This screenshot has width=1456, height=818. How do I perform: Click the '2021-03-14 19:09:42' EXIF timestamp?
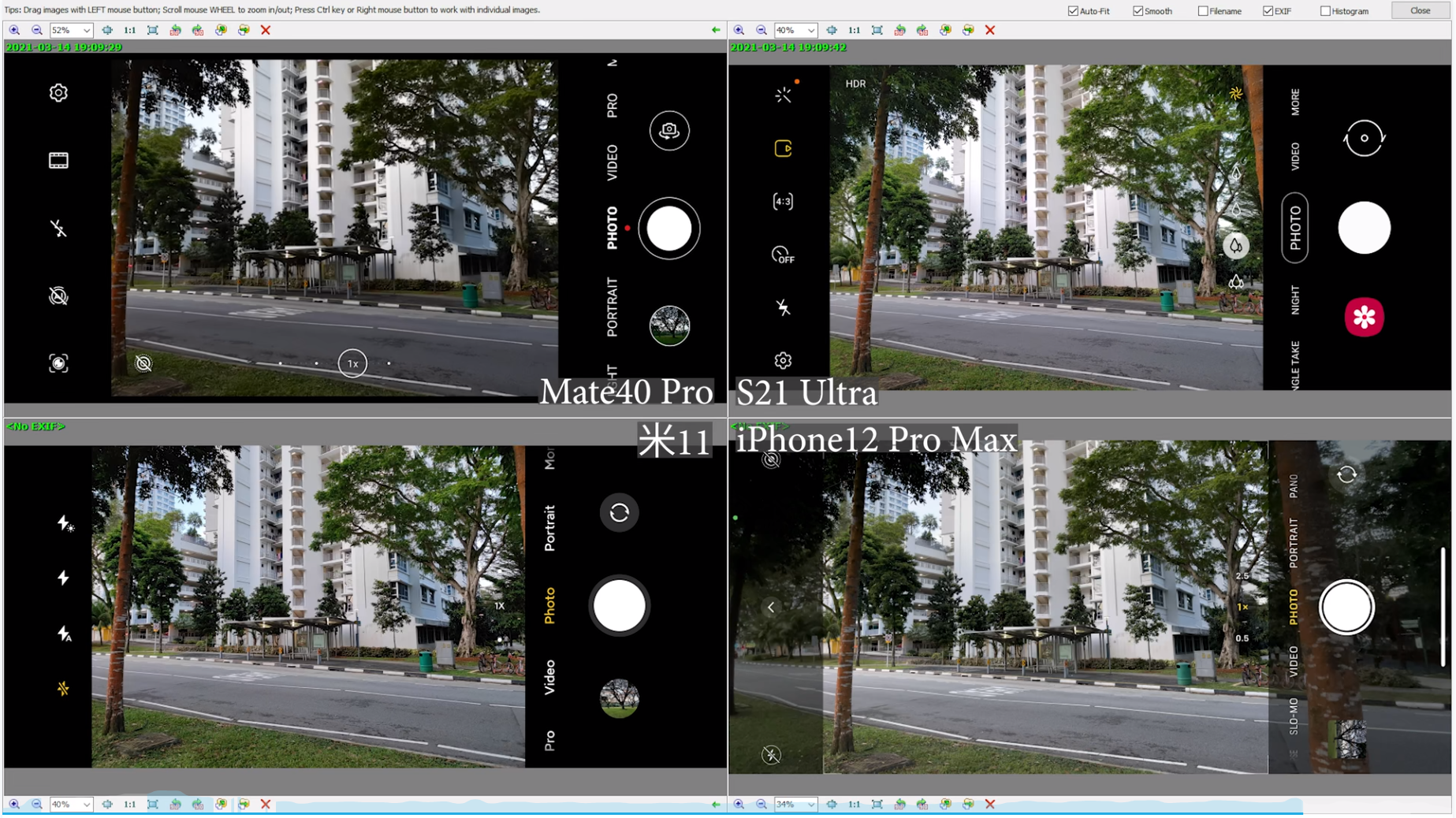tap(788, 47)
